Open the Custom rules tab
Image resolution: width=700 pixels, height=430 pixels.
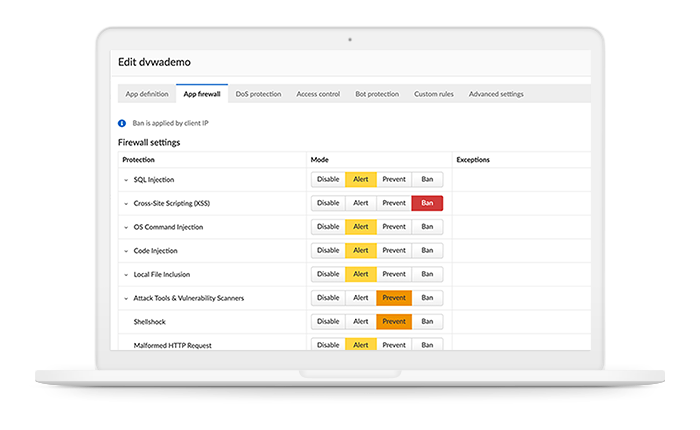tap(434, 94)
